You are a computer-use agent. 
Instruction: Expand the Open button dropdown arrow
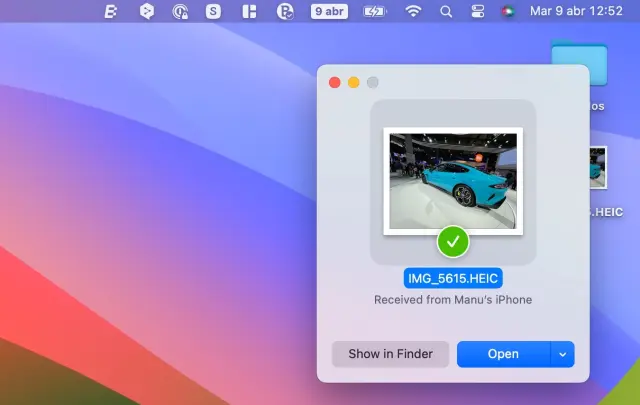(563, 354)
